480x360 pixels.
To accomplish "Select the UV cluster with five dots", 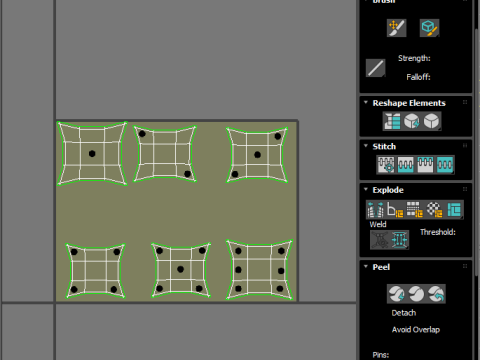I will pos(181,270).
